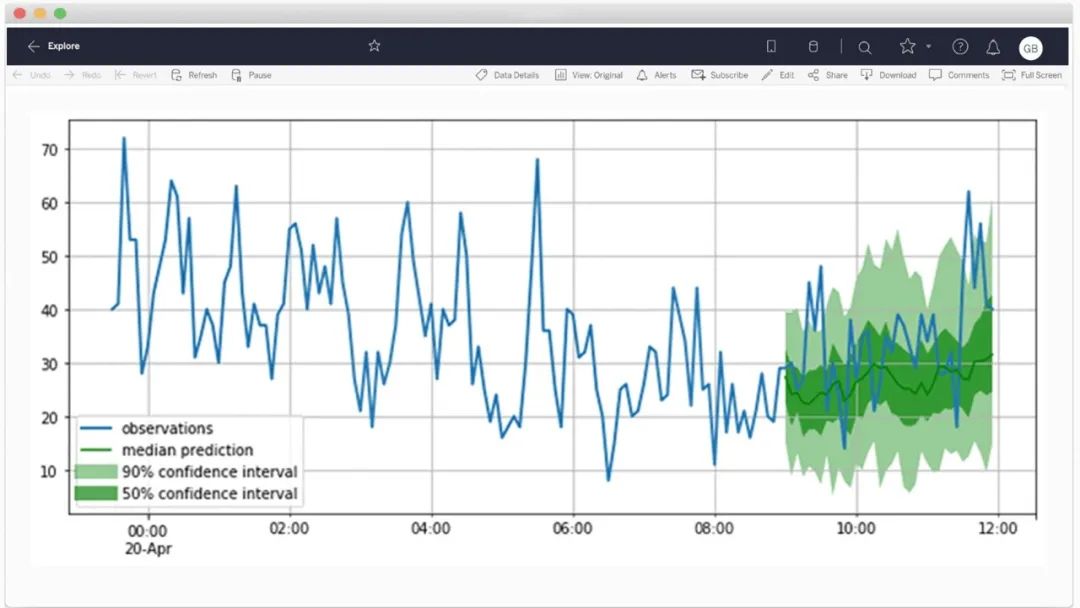Image resolution: width=1080 pixels, height=608 pixels.
Task: Open the View: Original menu
Action: (x=589, y=75)
